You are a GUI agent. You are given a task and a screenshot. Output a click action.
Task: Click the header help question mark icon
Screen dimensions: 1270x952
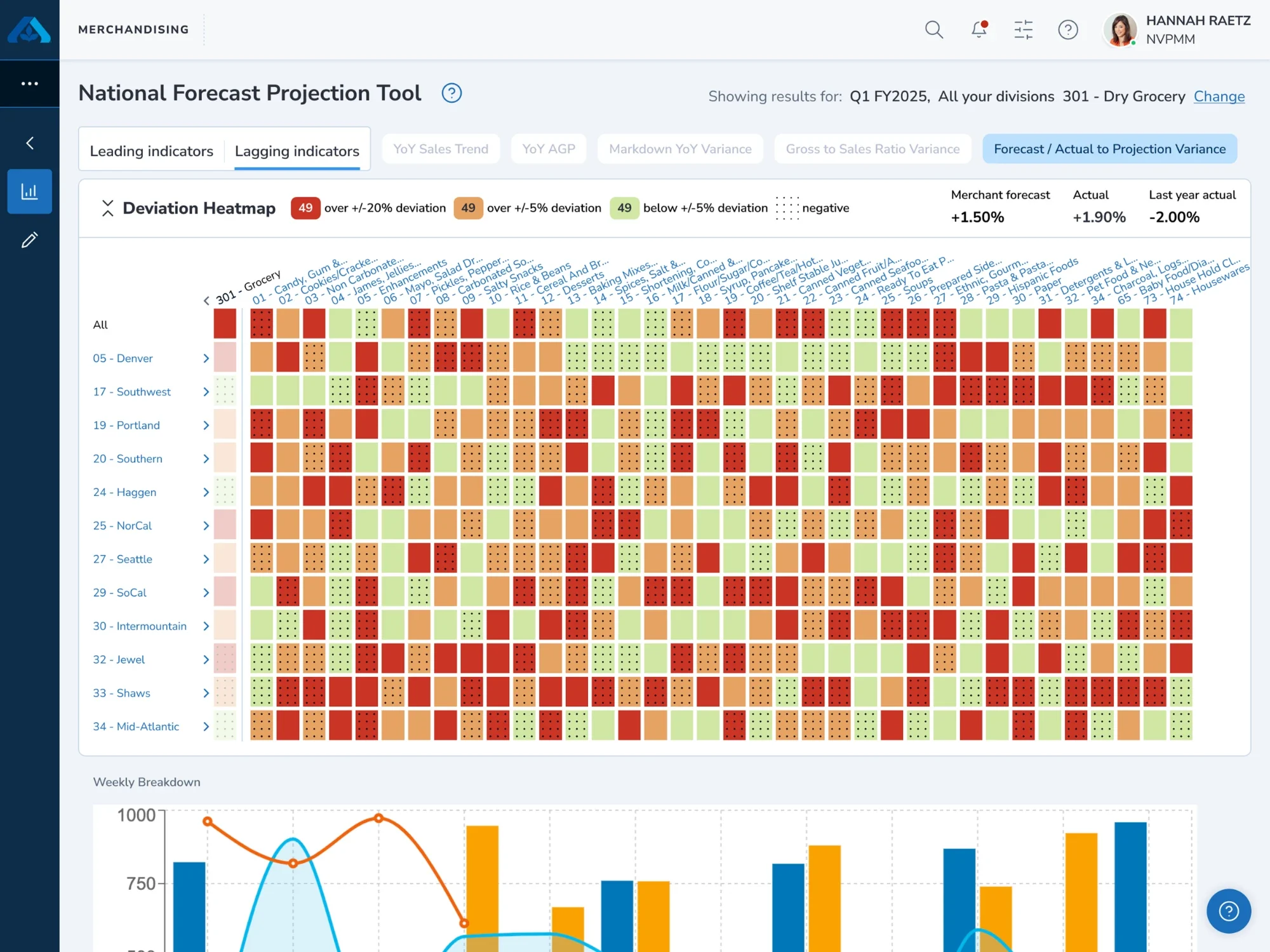pos(1068,30)
